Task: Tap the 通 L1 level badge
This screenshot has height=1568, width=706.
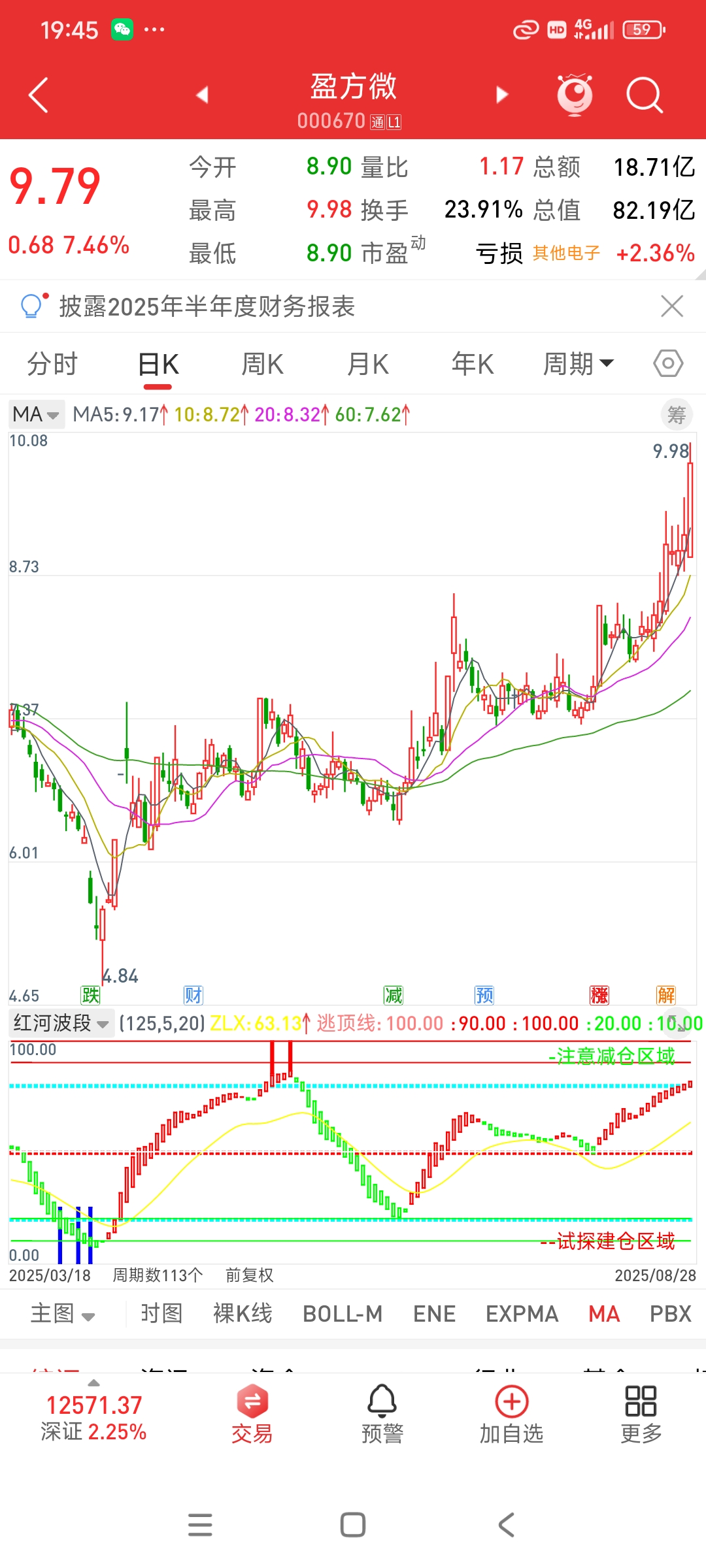Action: [x=386, y=122]
